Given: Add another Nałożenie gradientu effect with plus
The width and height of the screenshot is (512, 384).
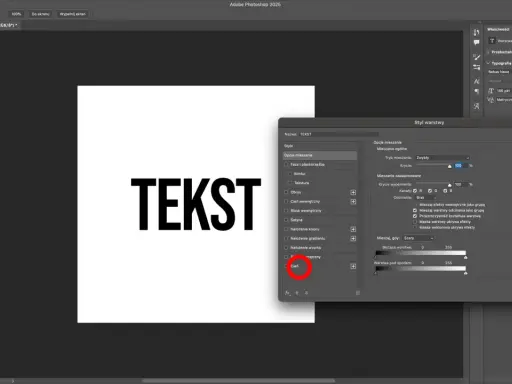Looking at the screenshot, I should (353, 239).
